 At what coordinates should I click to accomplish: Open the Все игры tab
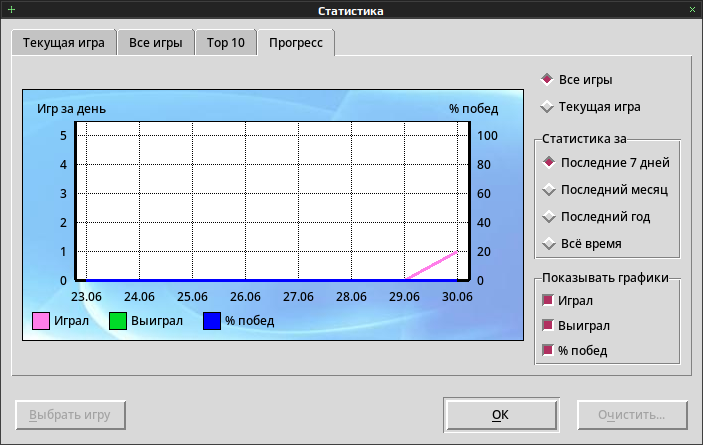[x=156, y=43]
